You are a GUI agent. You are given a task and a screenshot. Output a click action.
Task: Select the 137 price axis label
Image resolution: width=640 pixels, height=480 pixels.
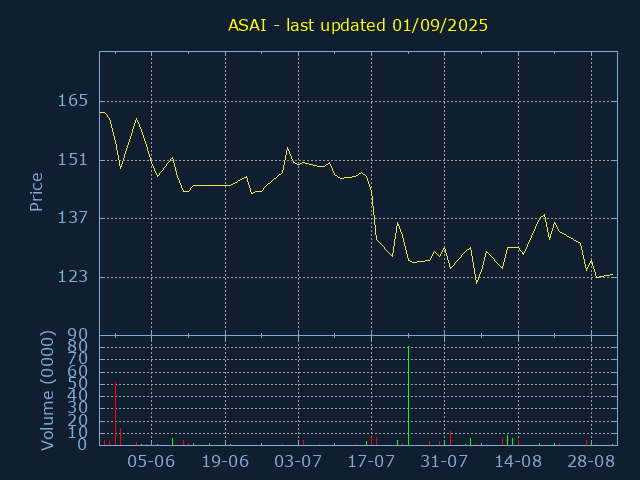[x=73, y=218]
